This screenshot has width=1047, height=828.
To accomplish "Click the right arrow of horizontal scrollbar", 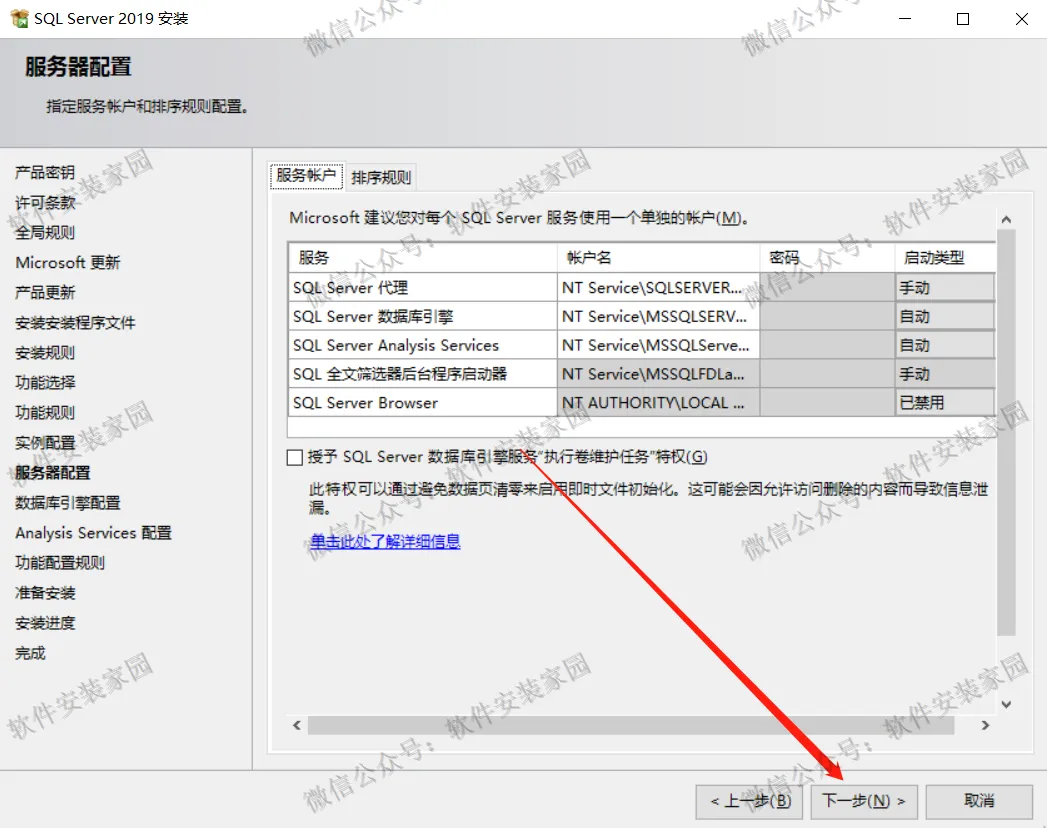I will [x=985, y=725].
